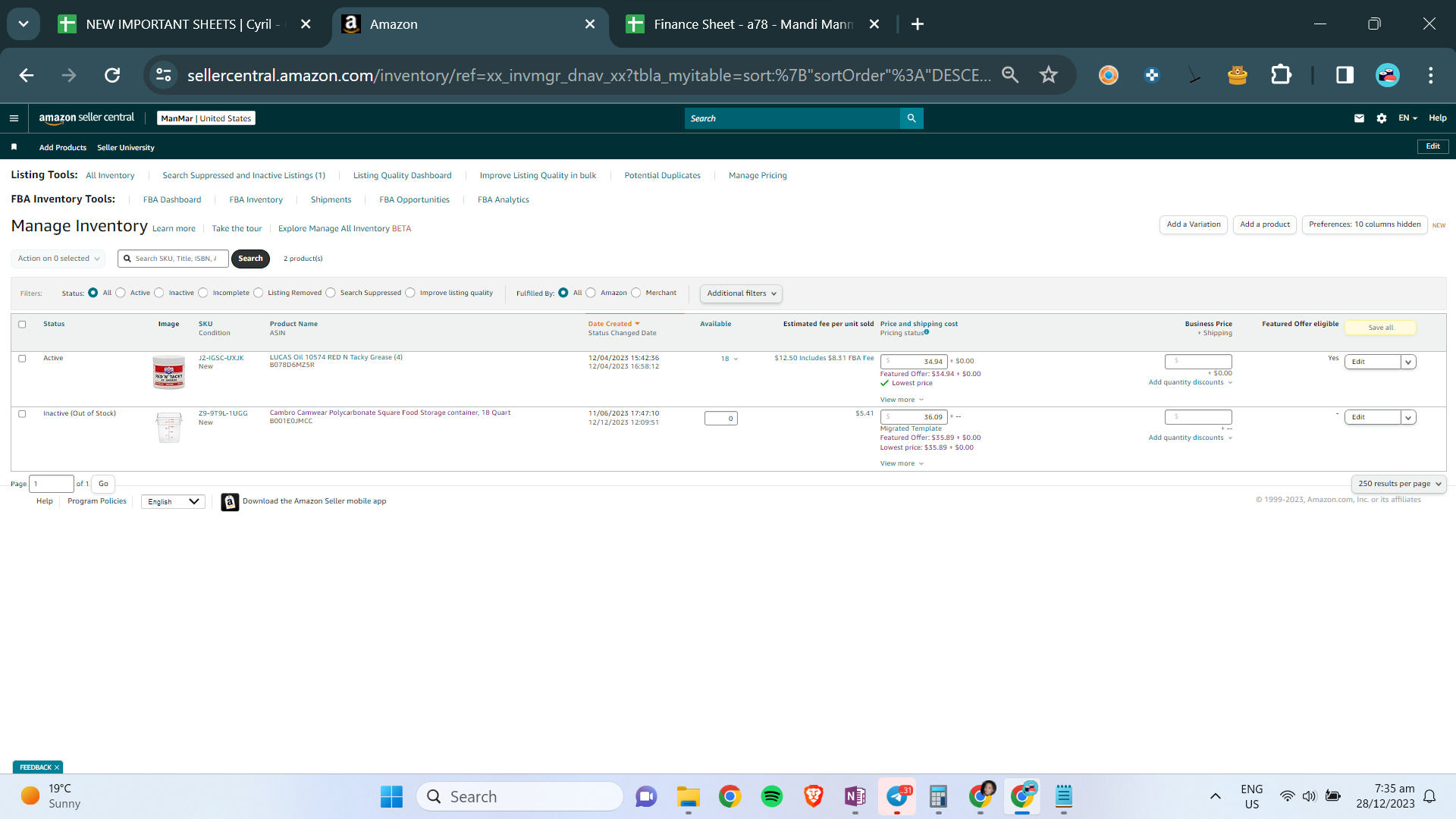Open the browser extensions puzzle icon
Screen dimensions: 1456x819
point(1281,75)
